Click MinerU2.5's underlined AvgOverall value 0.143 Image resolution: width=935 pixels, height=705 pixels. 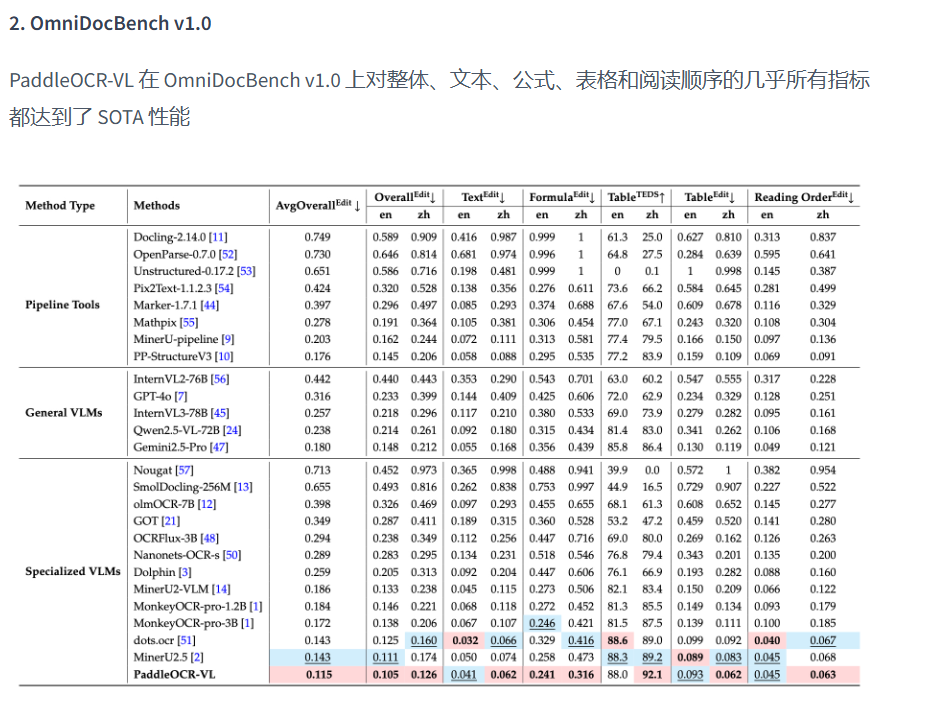coord(318,657)
